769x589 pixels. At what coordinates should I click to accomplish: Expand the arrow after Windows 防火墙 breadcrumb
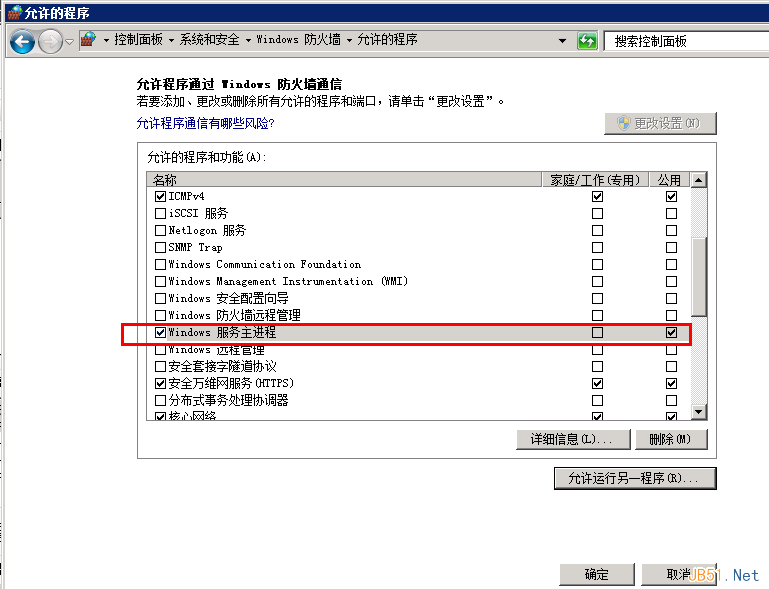pyautogui.click(x=349, y=41)
